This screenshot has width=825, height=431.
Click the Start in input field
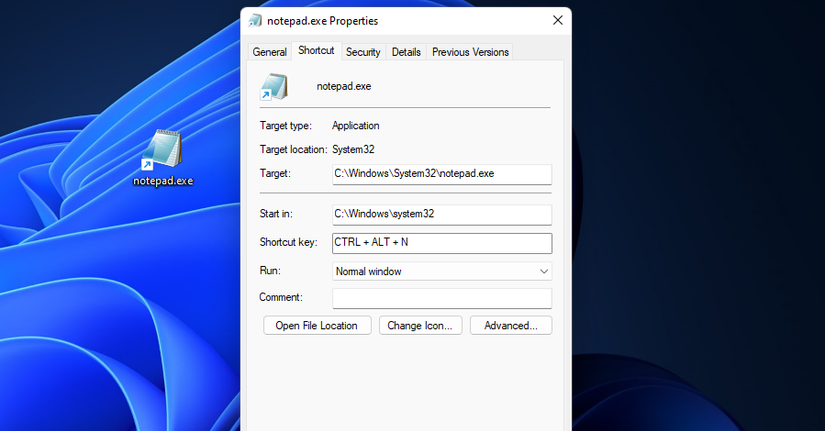pos(442,214)
